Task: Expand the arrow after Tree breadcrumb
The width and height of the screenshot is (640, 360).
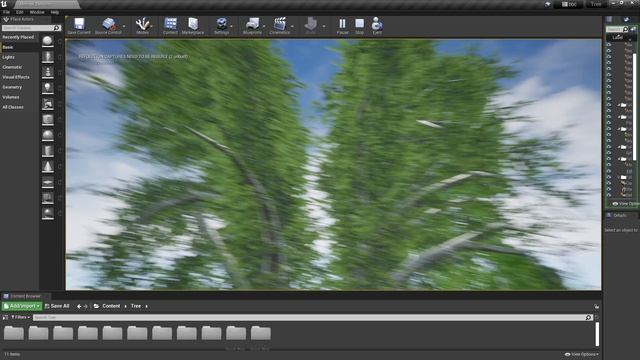Action: click(147, 306)
